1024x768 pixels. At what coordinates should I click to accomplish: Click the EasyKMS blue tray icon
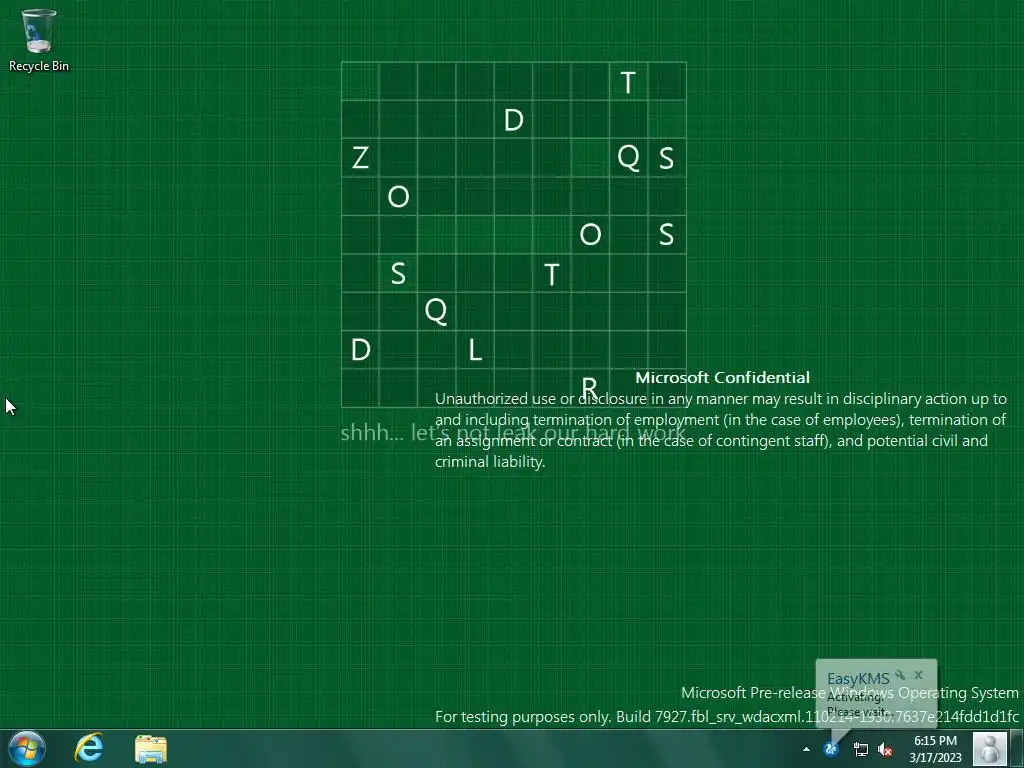click(831, 749)
